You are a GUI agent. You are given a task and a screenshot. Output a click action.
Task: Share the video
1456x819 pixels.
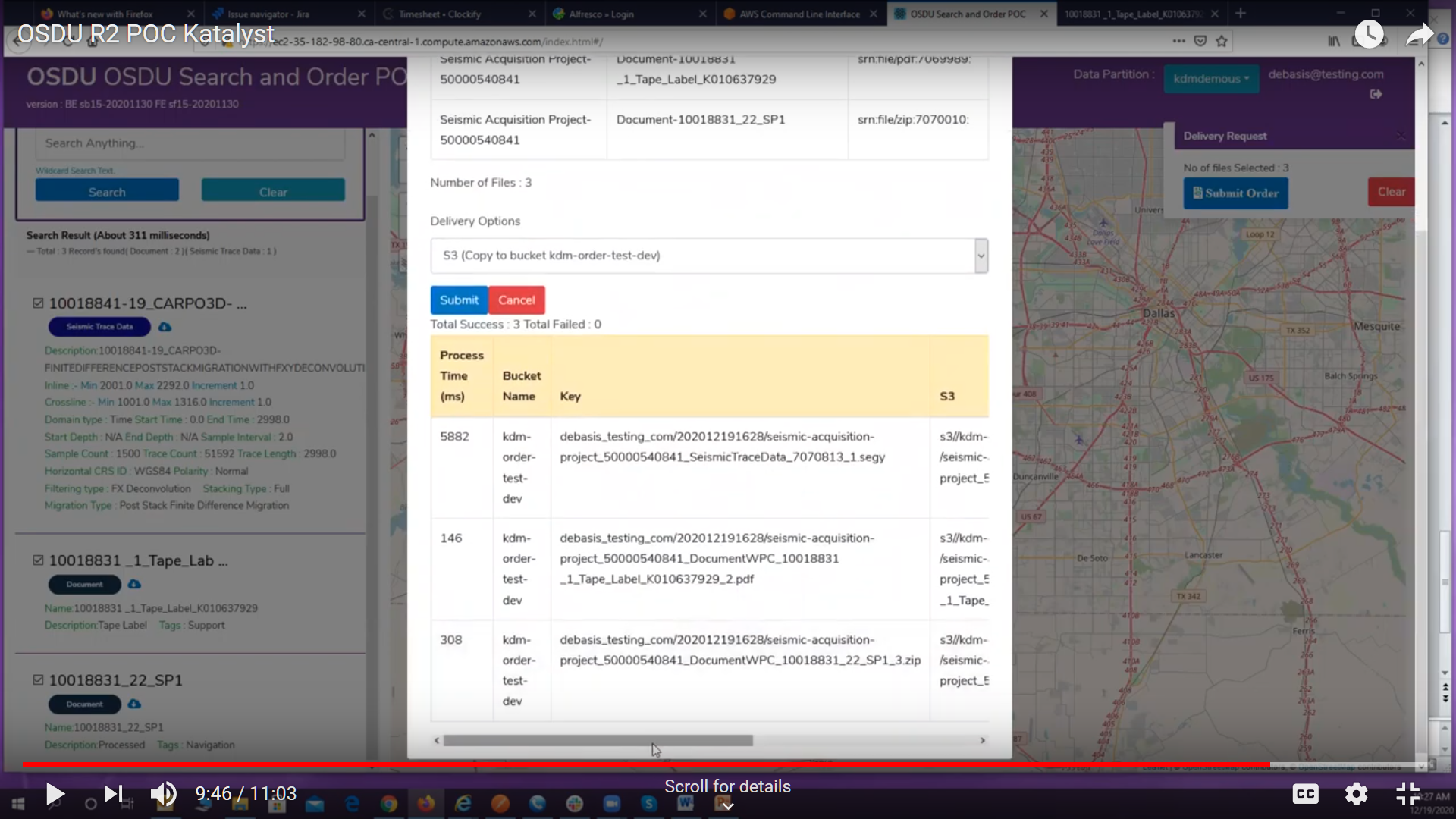pos(1420,34)
